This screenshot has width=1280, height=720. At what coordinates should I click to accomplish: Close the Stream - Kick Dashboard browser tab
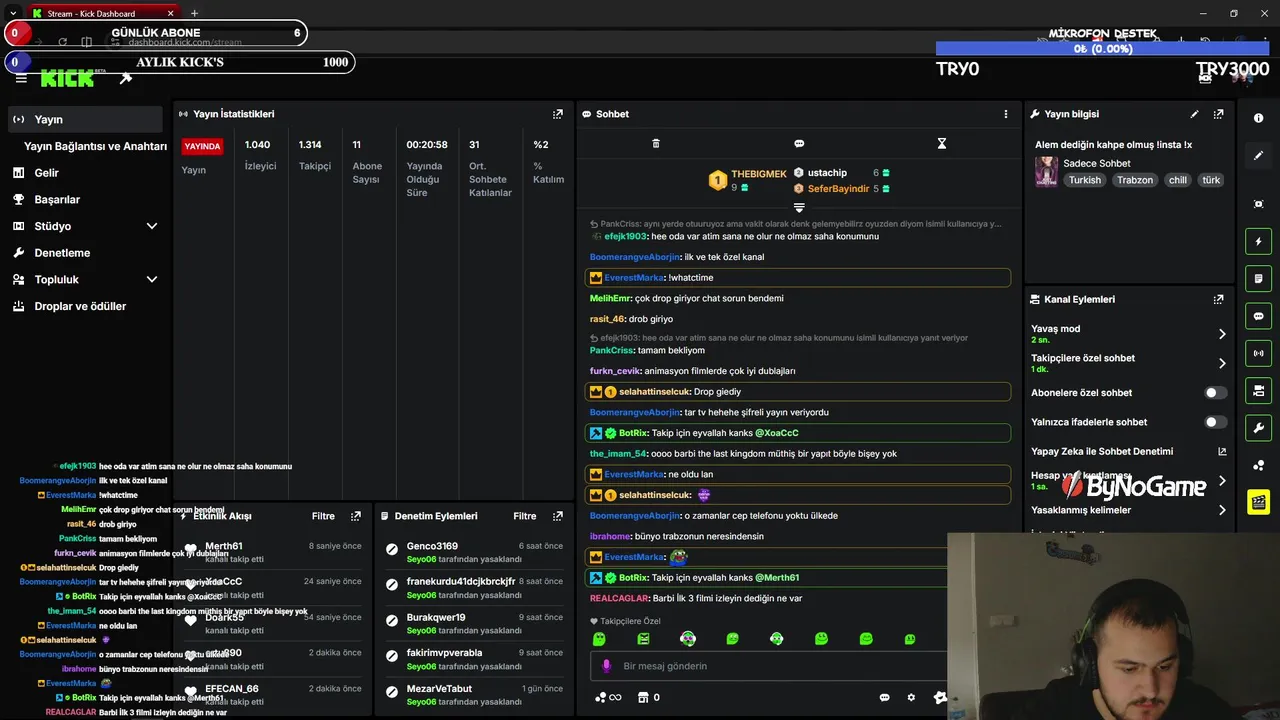click(x=170, y=13)
